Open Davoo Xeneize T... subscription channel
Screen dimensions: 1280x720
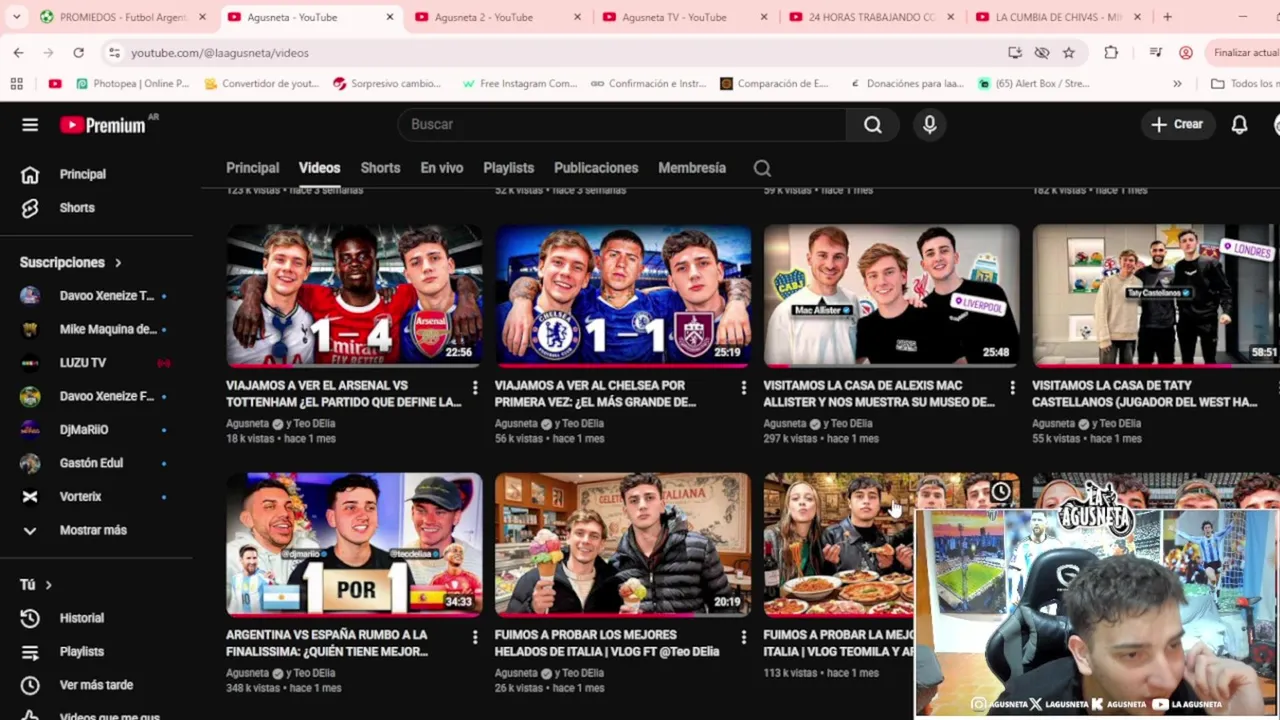[96, 296]
